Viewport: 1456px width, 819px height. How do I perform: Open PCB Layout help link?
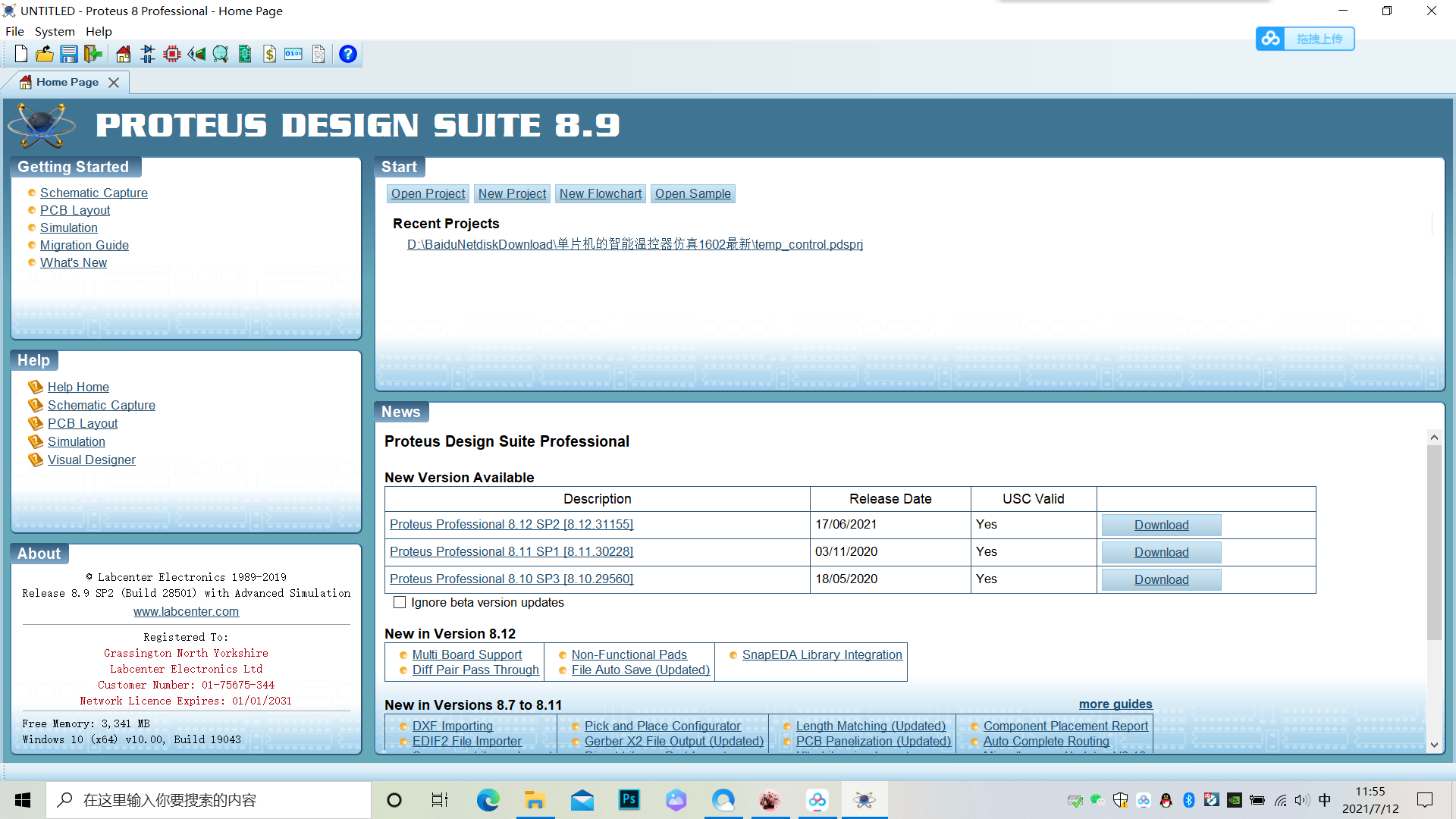(83, 423)
